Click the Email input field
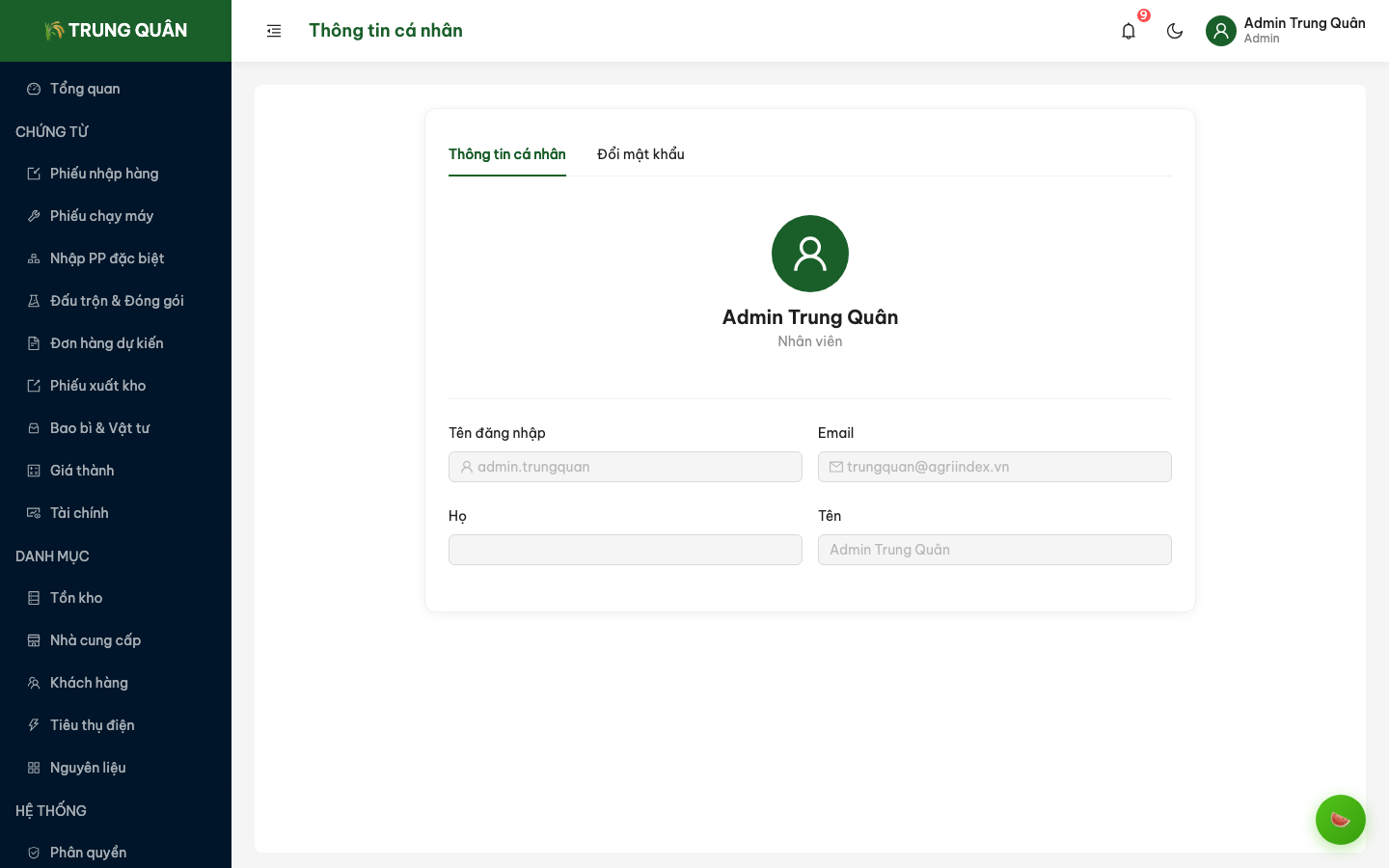Viewport: 1389px width, 868px height. click(x=994, y=467)
